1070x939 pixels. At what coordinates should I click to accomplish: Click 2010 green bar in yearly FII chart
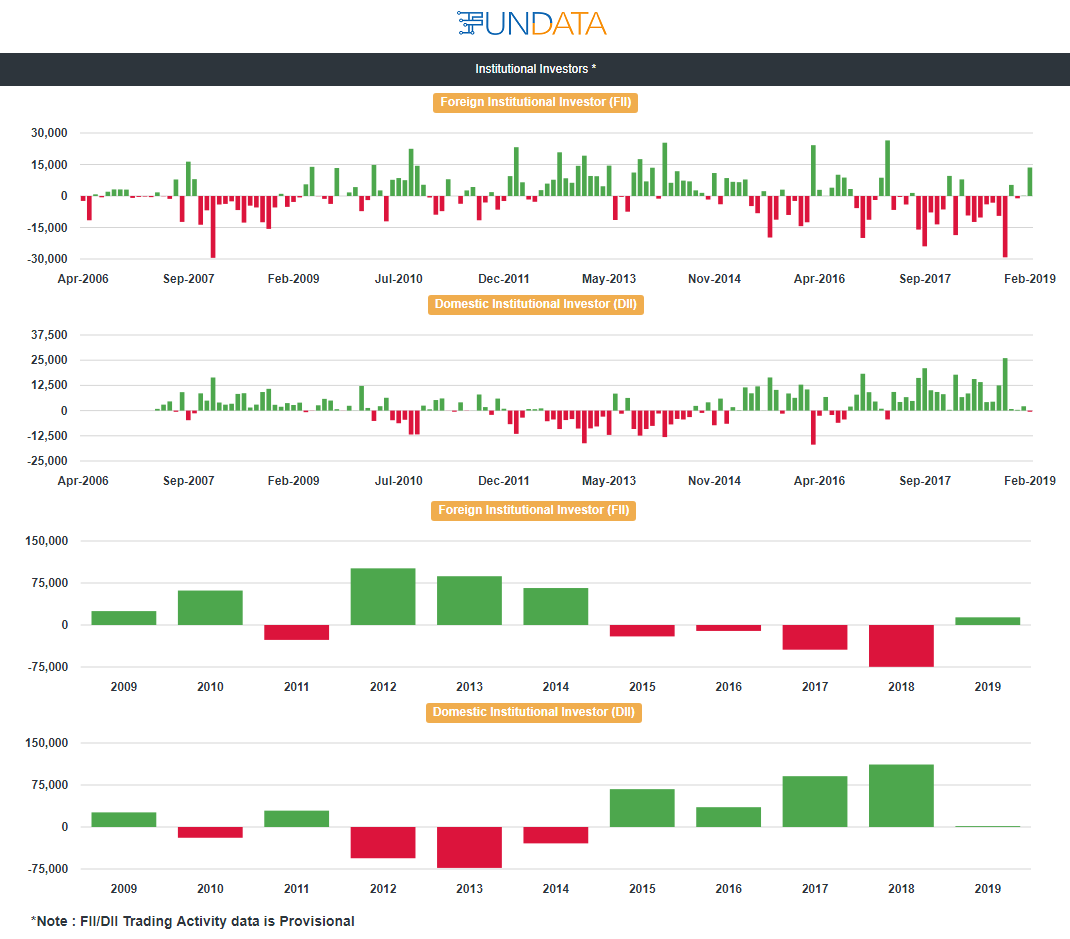coord(210,607)
